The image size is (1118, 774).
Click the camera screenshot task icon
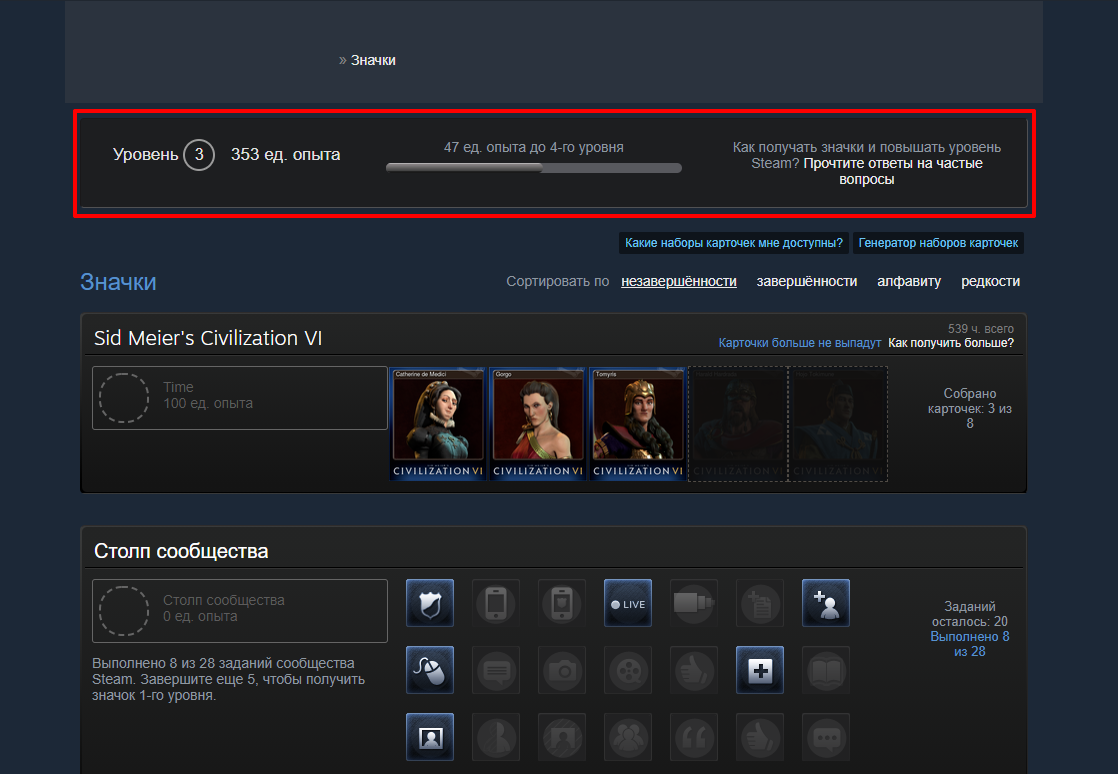(562, 670)
